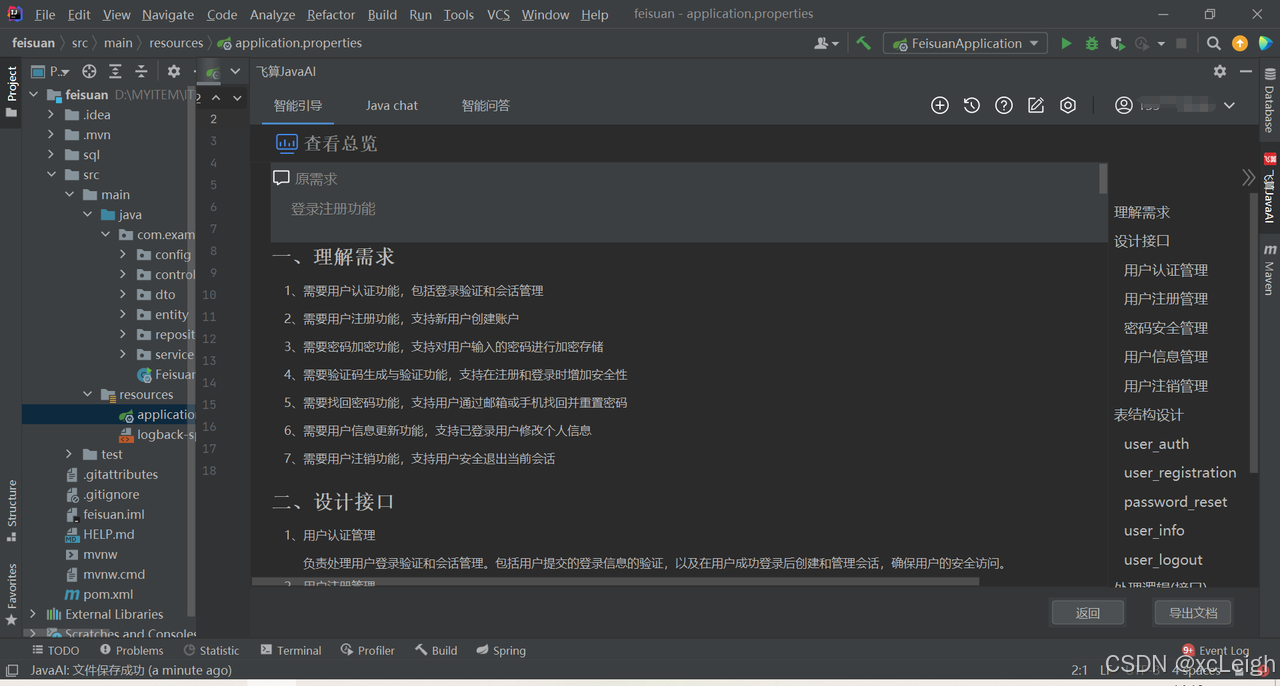This screenshot has height=686, width=1280.
Task: Select the user_auth item in the outline
Action: click(x=1156, y=443)
